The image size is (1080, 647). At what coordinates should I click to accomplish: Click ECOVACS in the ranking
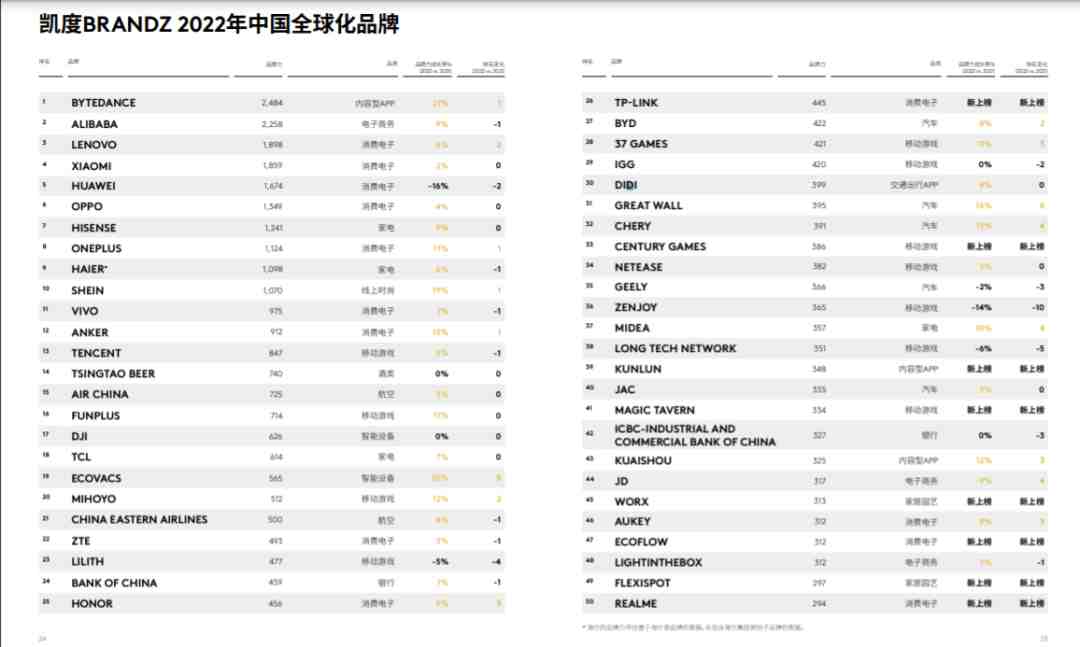96,478
